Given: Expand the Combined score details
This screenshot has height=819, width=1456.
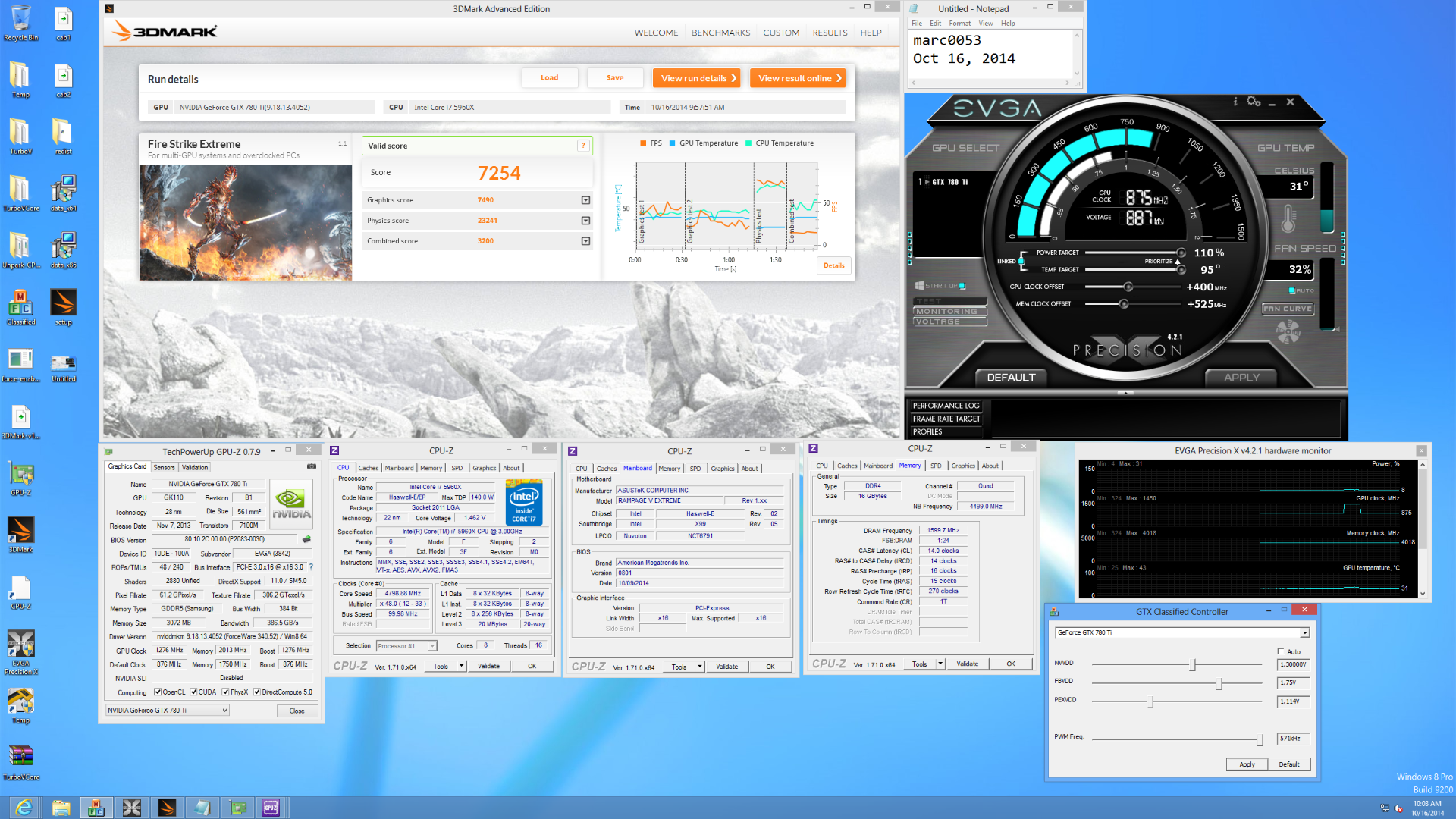Looking at the screenshot, I should pos(585,241).
